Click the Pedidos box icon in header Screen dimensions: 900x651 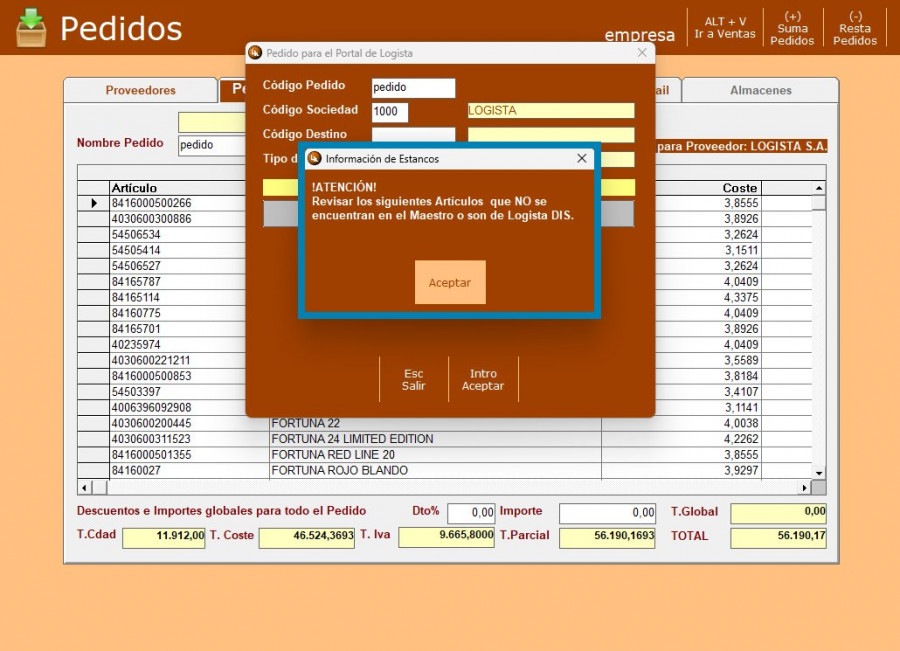point(31,27)
